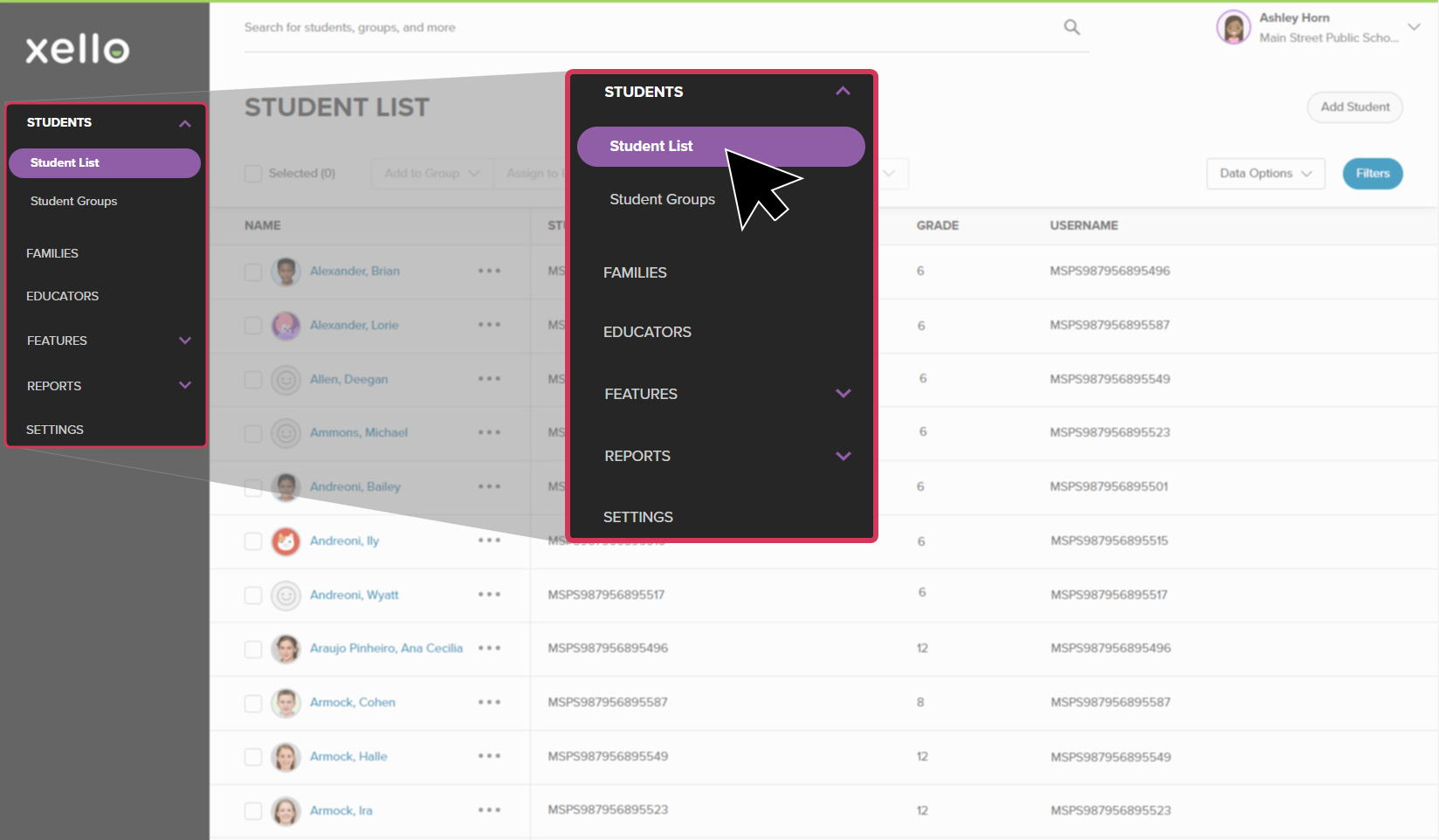Check the box for Armock, Cohen
The width and height of the screenshot is (1439, 840).
click(x=253, y=703)
